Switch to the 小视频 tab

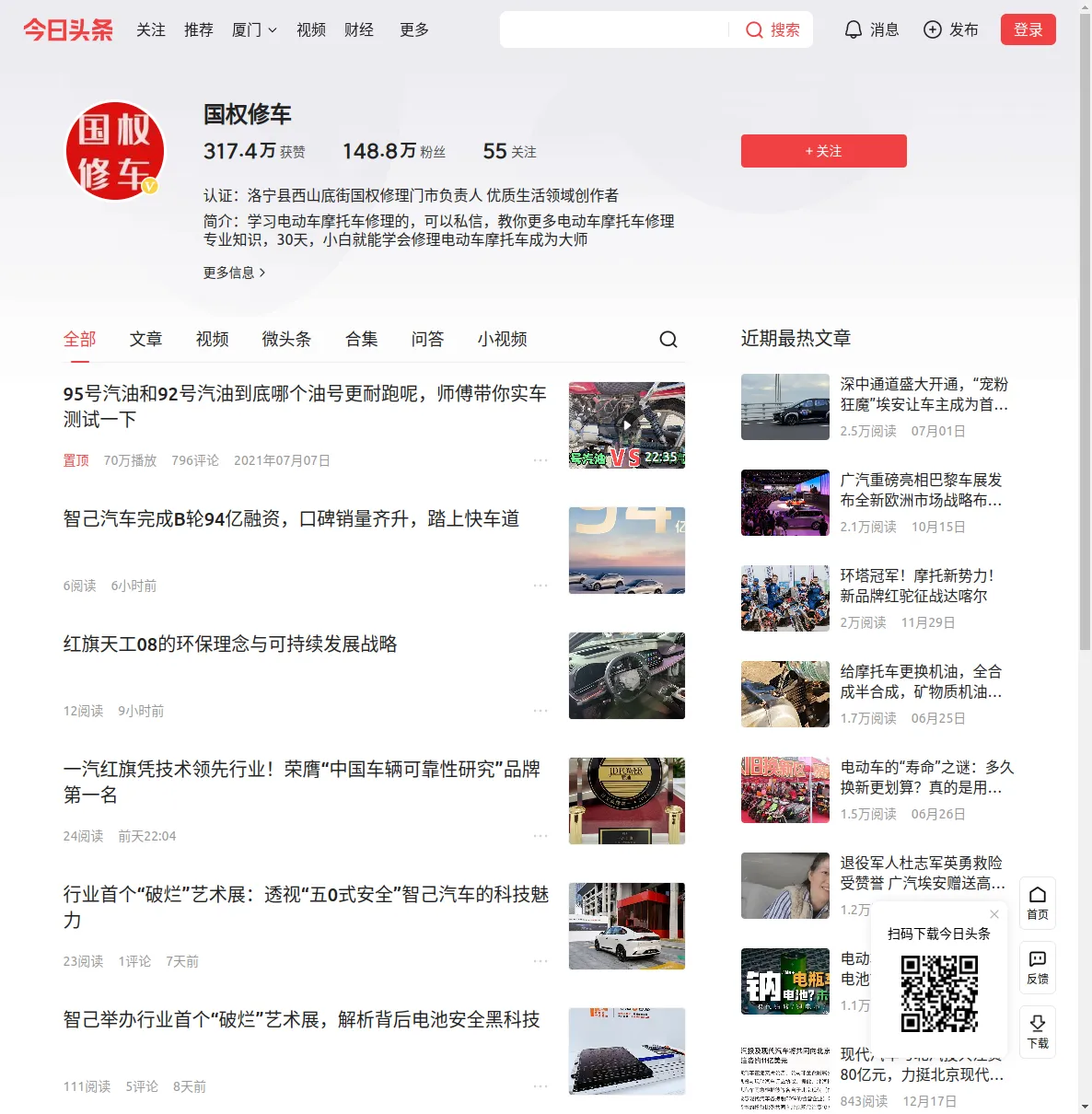click(x=503, y=339)
